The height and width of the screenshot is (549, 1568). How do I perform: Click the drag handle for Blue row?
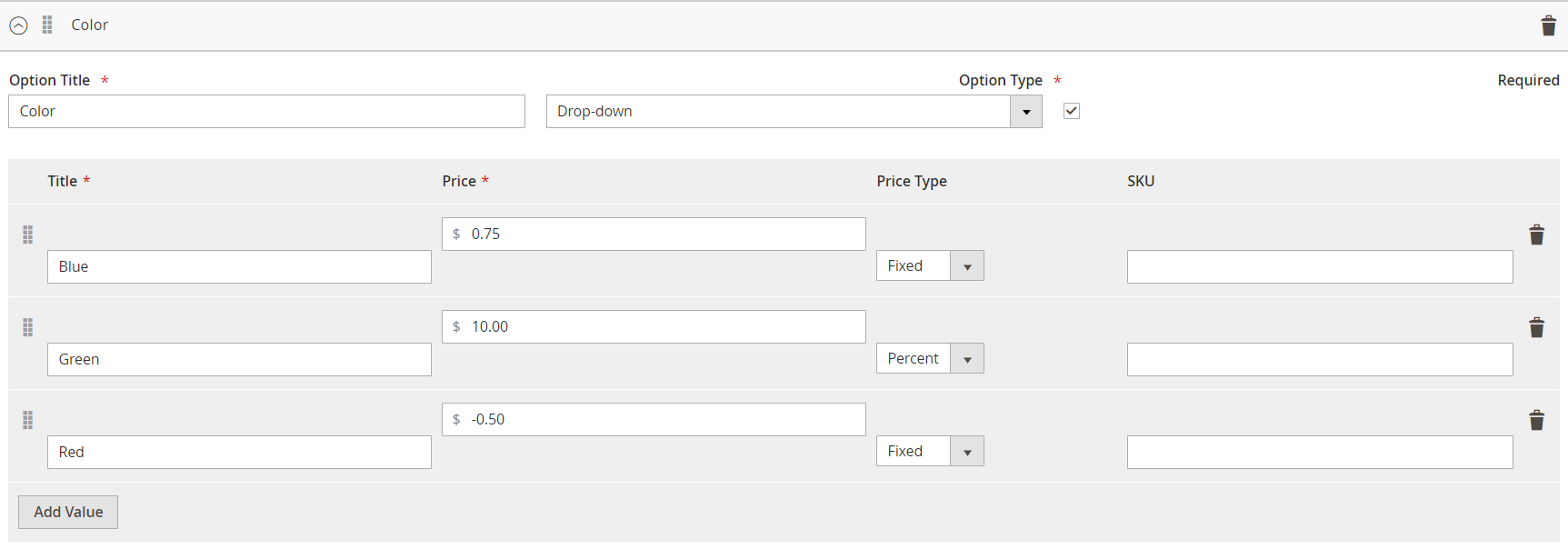[28, 235]
